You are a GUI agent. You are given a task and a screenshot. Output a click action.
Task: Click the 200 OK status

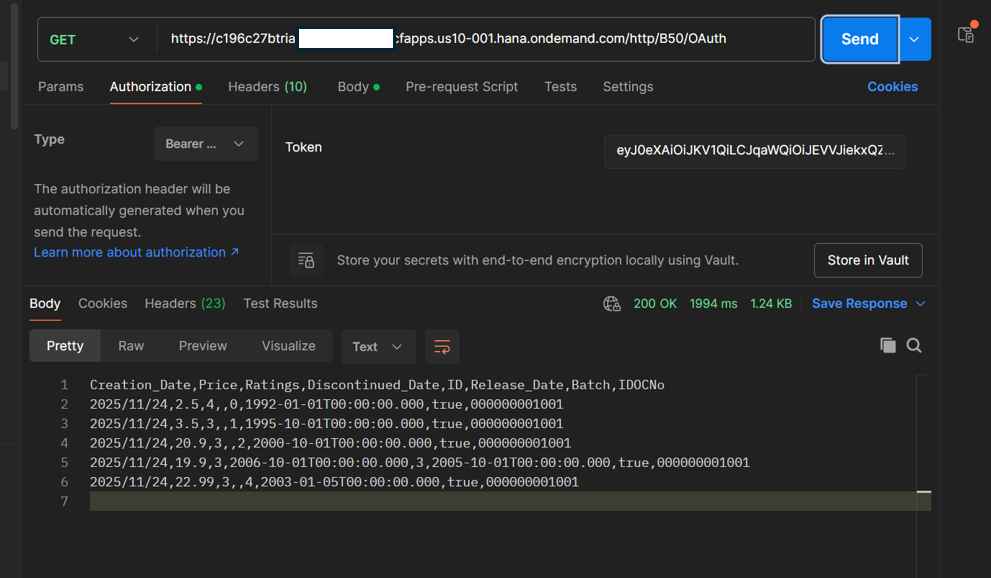coord(655,304)
